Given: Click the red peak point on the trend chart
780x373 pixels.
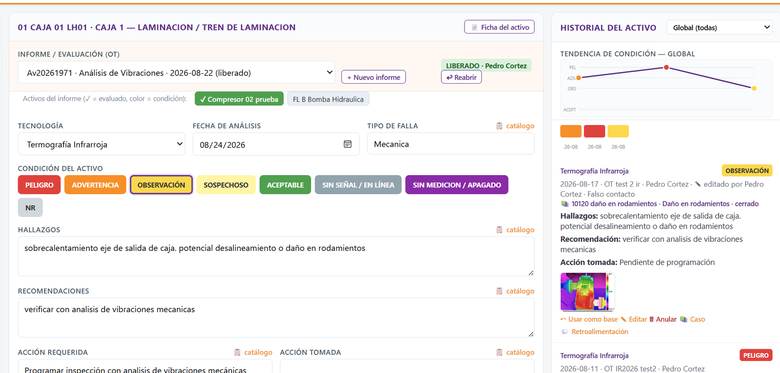Looking at the screenshot, I should (666, 67).
